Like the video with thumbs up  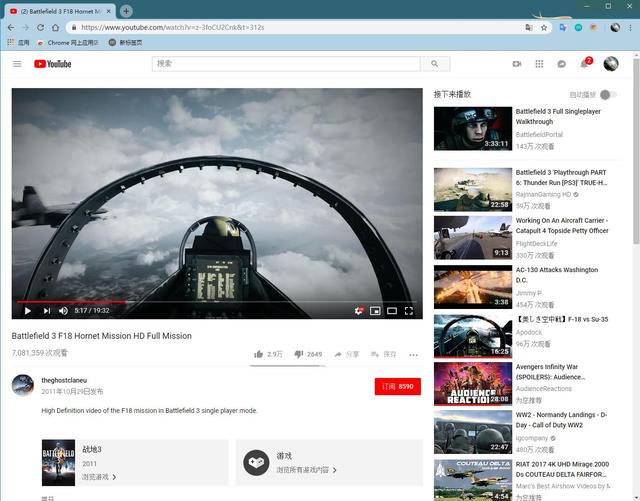click(x=268, y=354)
